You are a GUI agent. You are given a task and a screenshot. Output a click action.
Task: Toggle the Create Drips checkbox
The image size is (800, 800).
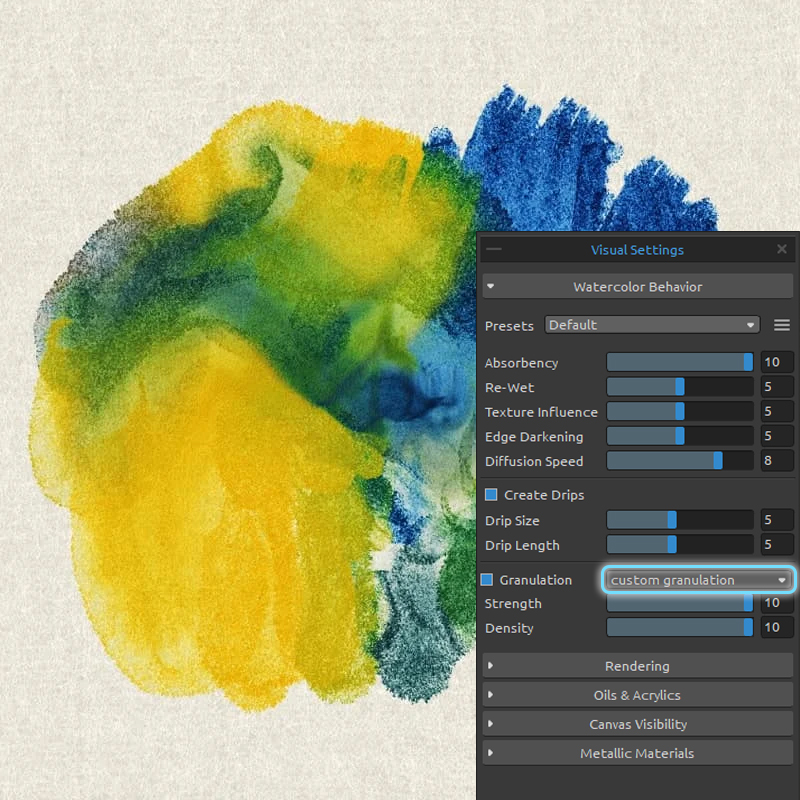pos(491,495)
